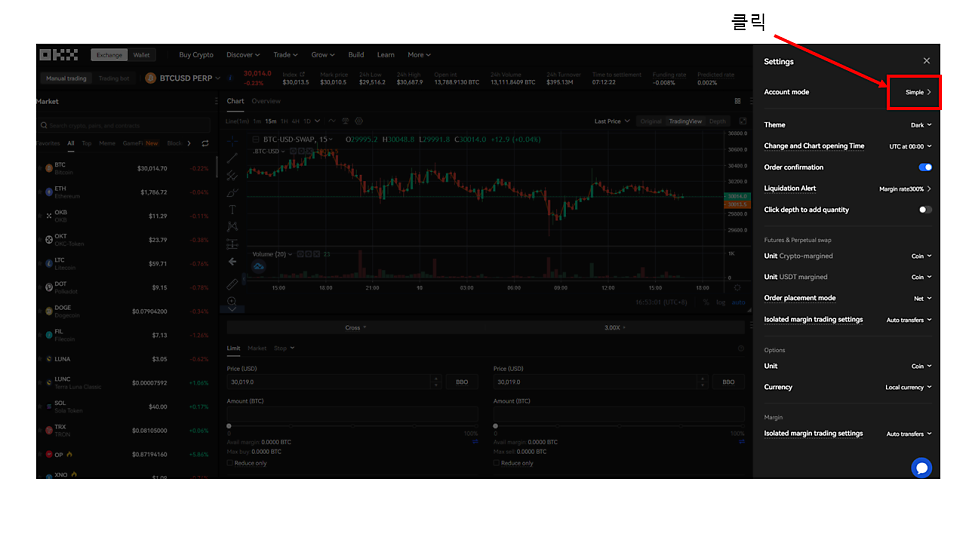Select the 1H chart interval

tap(284, 121)
